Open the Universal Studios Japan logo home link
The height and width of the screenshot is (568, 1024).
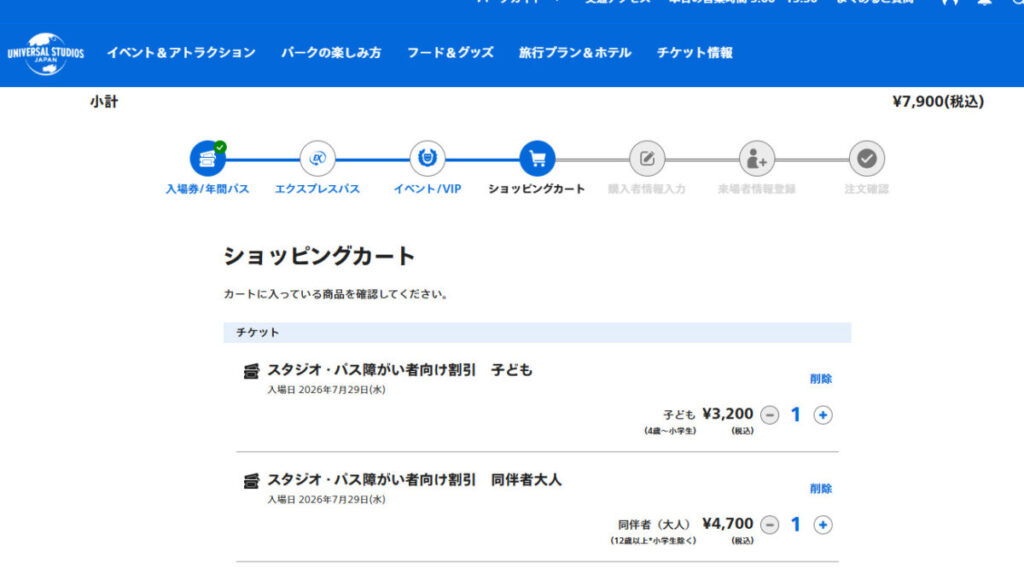[46, 54]
